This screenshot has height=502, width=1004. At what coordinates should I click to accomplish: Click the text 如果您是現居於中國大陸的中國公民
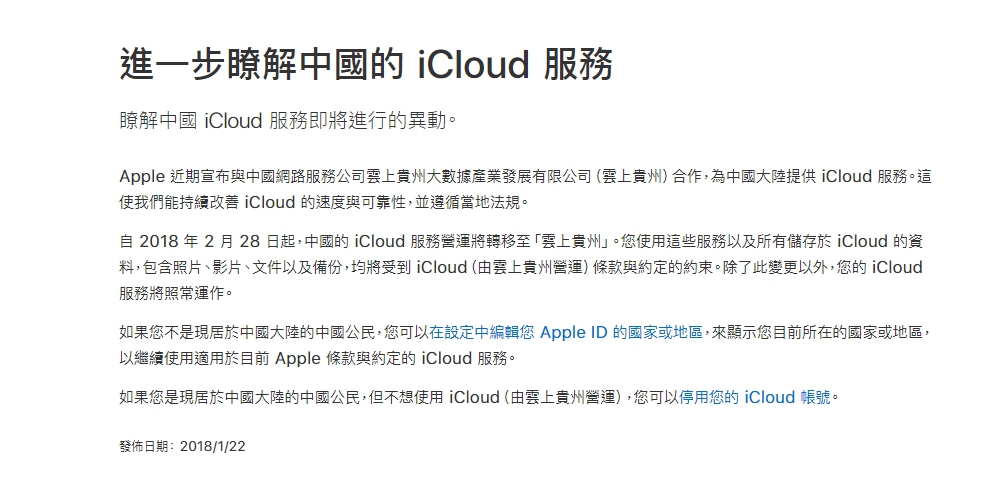tap(241, 397)
